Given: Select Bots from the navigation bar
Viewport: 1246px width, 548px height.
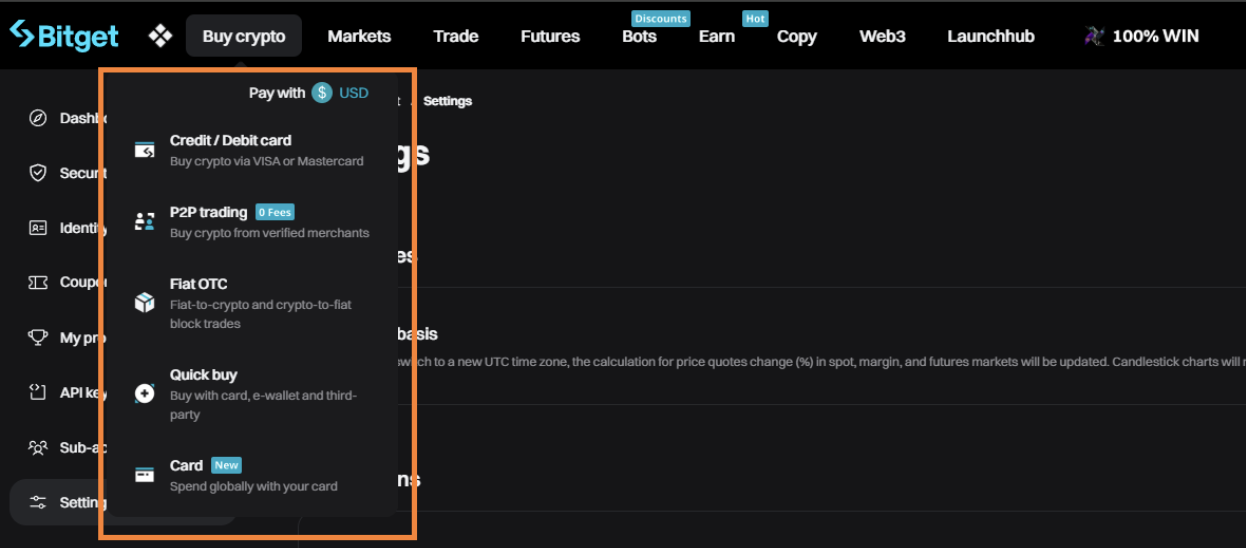Looking at the screenshot, I should tap(639, 36).
